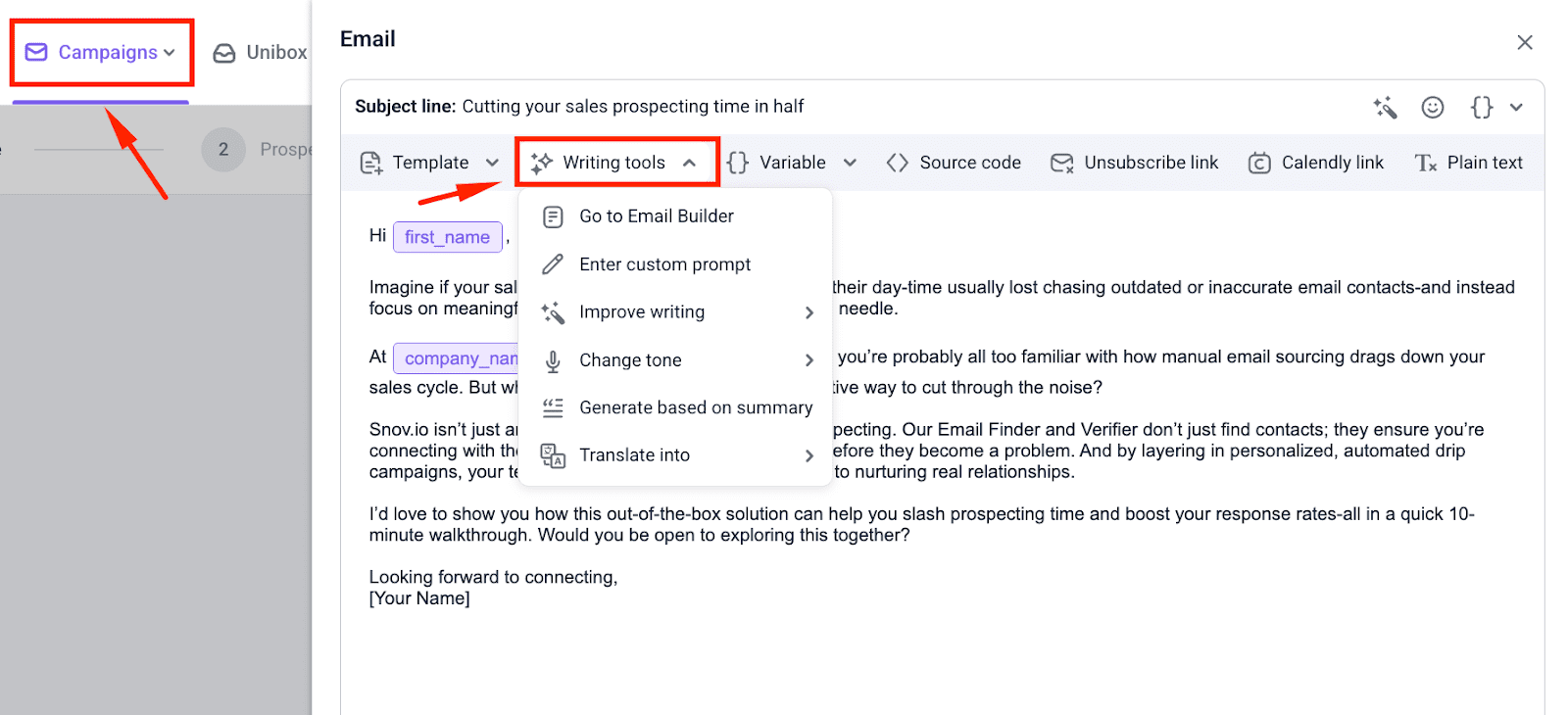Switch to Plain text mode
The width and height of the screenshot is (1568, 715).
point(1469,163)
